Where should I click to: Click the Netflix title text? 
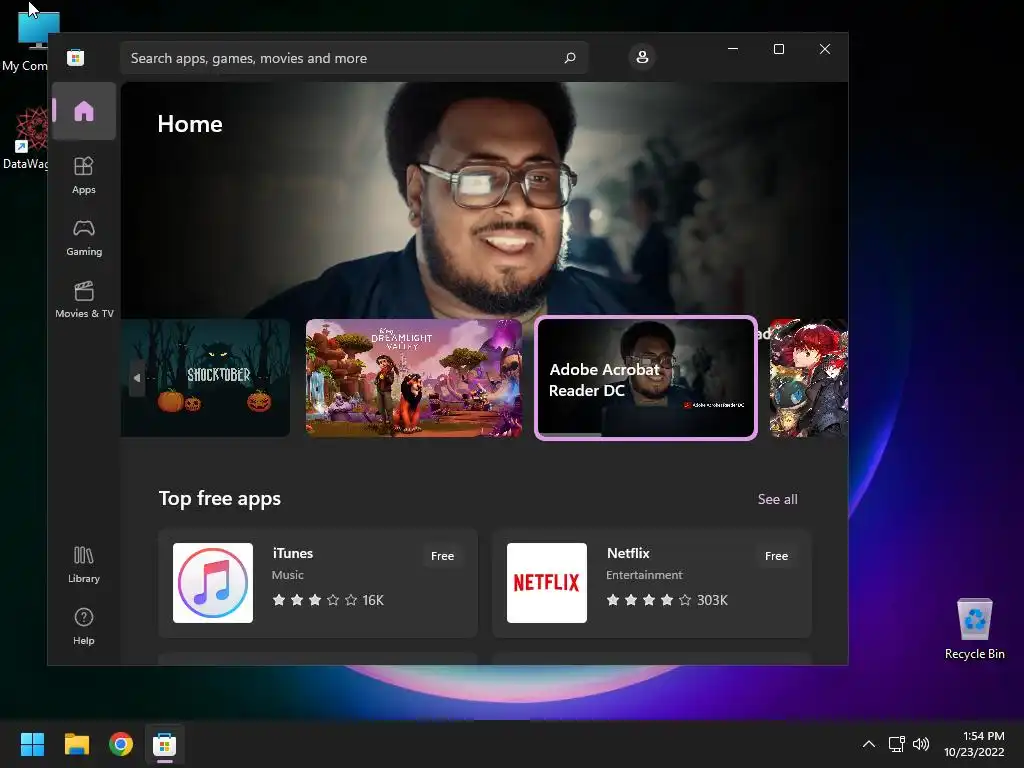[x=628, y=553]
